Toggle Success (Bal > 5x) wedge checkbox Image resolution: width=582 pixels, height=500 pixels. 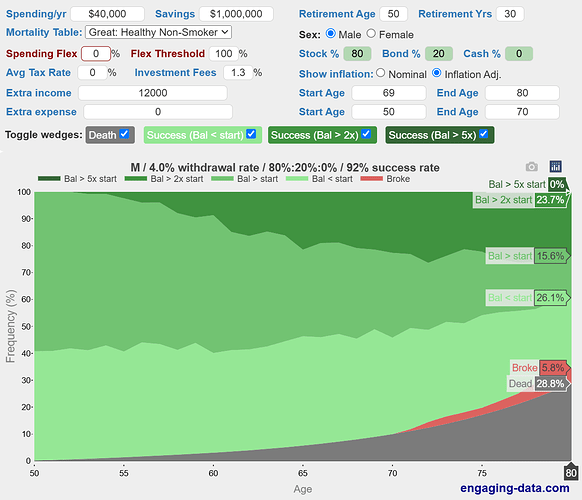pyautogui.click(x=483, y=134)
